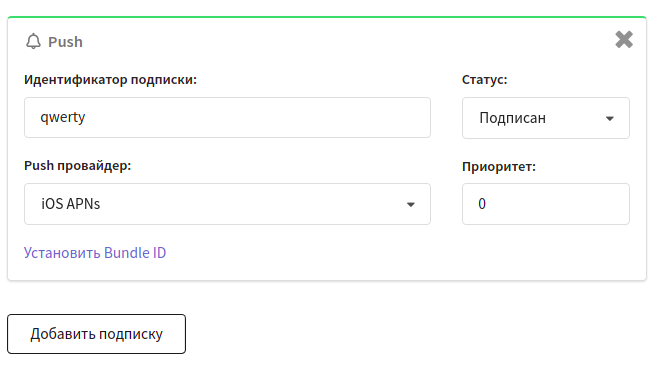Focus the Идентификатор подписки field with qwerty
The height and width of the screenshot is (370, 660).
pyautogui.click(x=227, y=117)
